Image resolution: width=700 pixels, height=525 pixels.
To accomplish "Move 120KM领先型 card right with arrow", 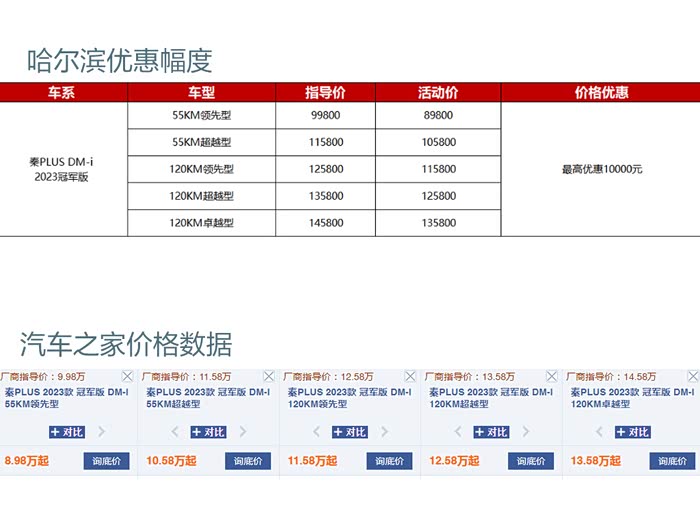I will [x=384, y=432].
